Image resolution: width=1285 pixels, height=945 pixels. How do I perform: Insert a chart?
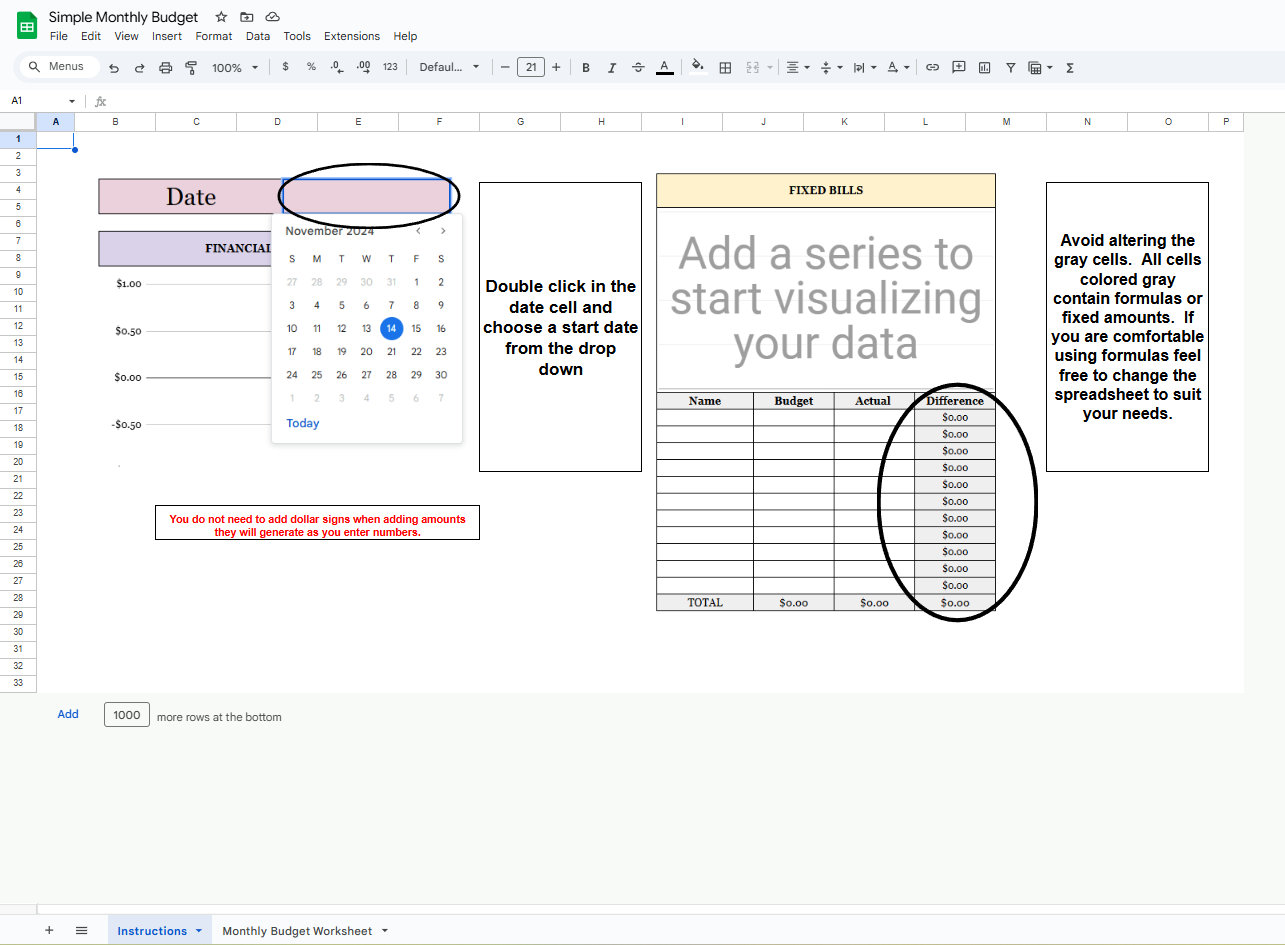coord(984,67)
